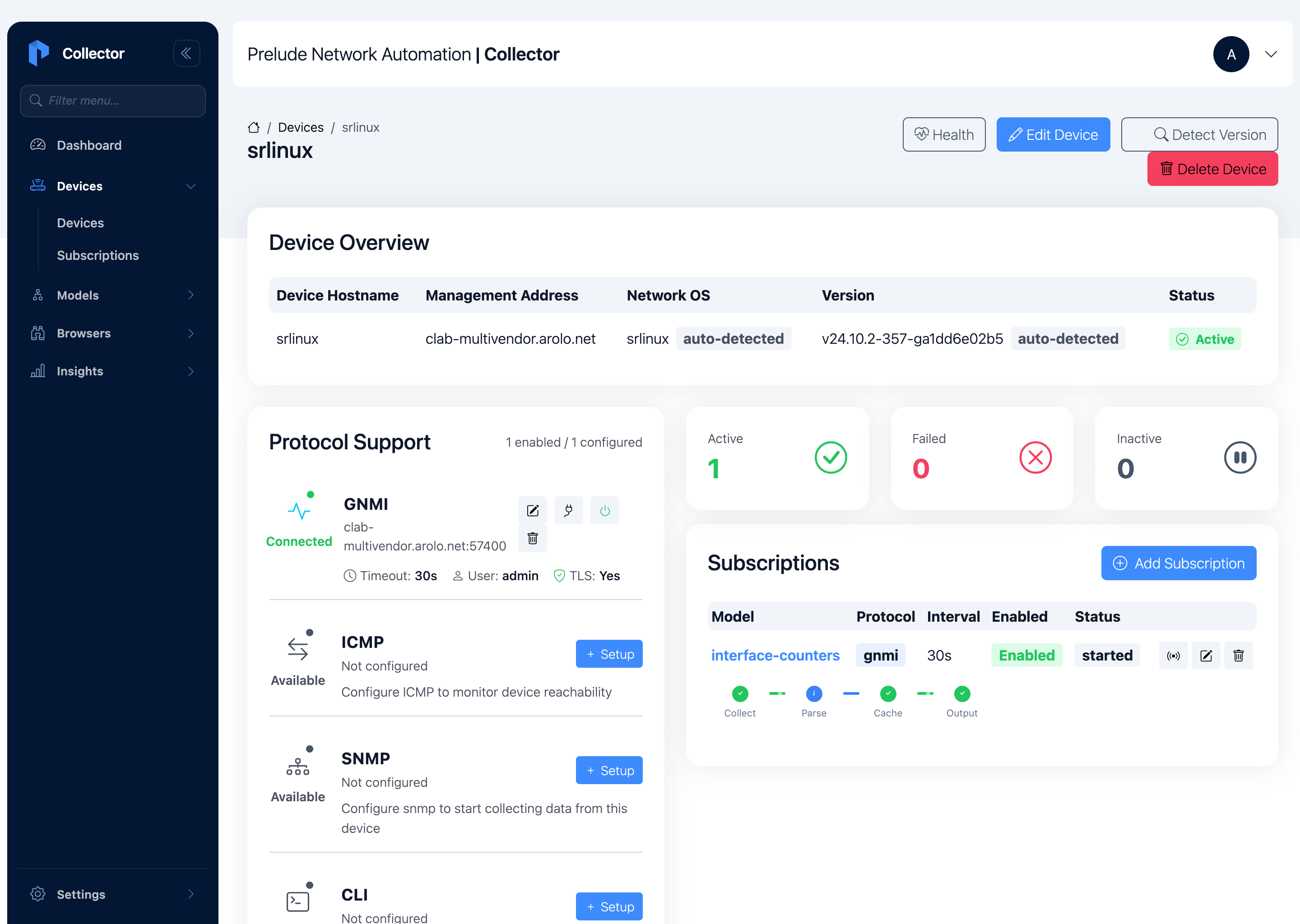The width and height of the screenshot is (1300, 924).
Task: Open Subscriptions in the sidebar
Action: [x=98, y=255]
